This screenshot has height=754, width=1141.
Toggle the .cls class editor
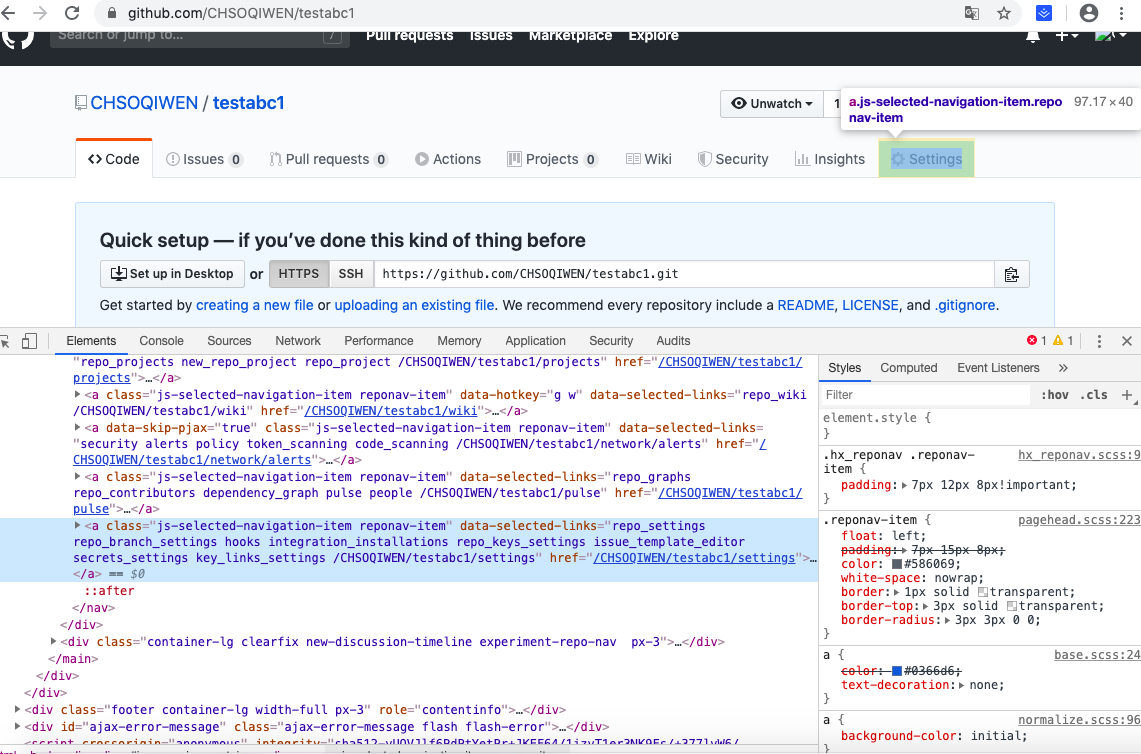[x=1094, y=395]
